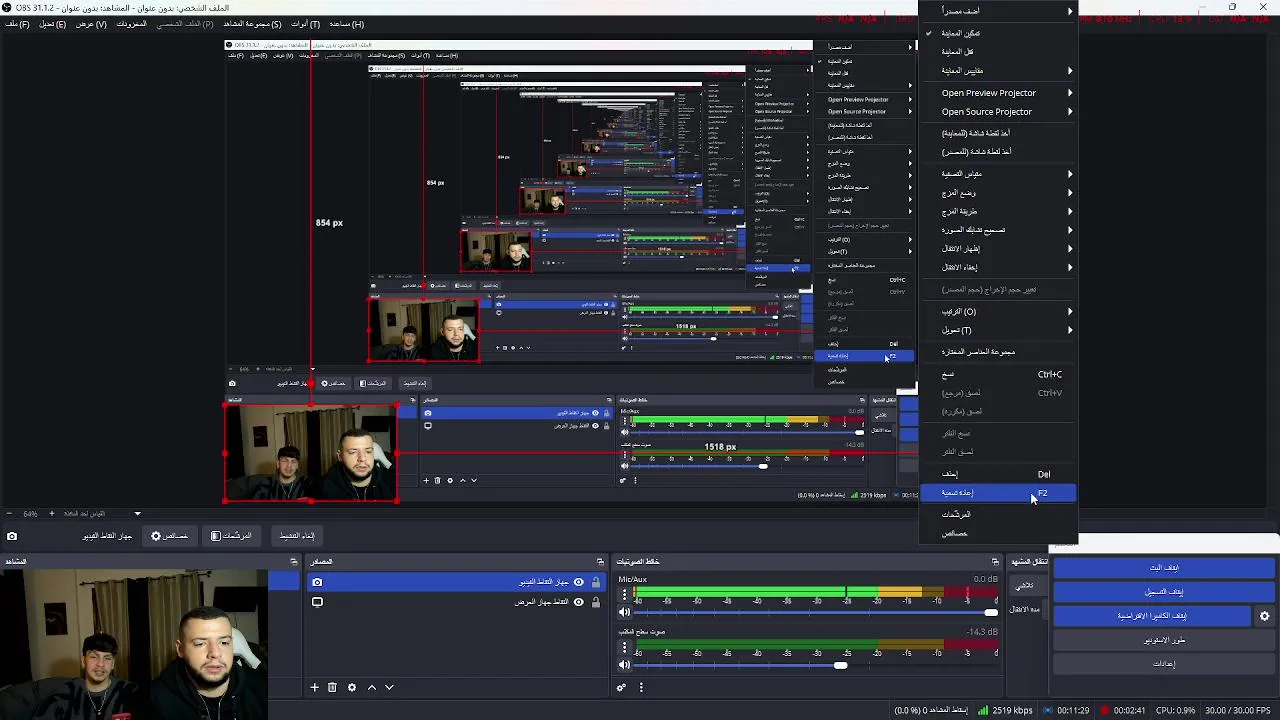Image resolution: width=1280 pixels, height=720 pixels.
Task: Click Stop Streaming button
Action: 1164,567
